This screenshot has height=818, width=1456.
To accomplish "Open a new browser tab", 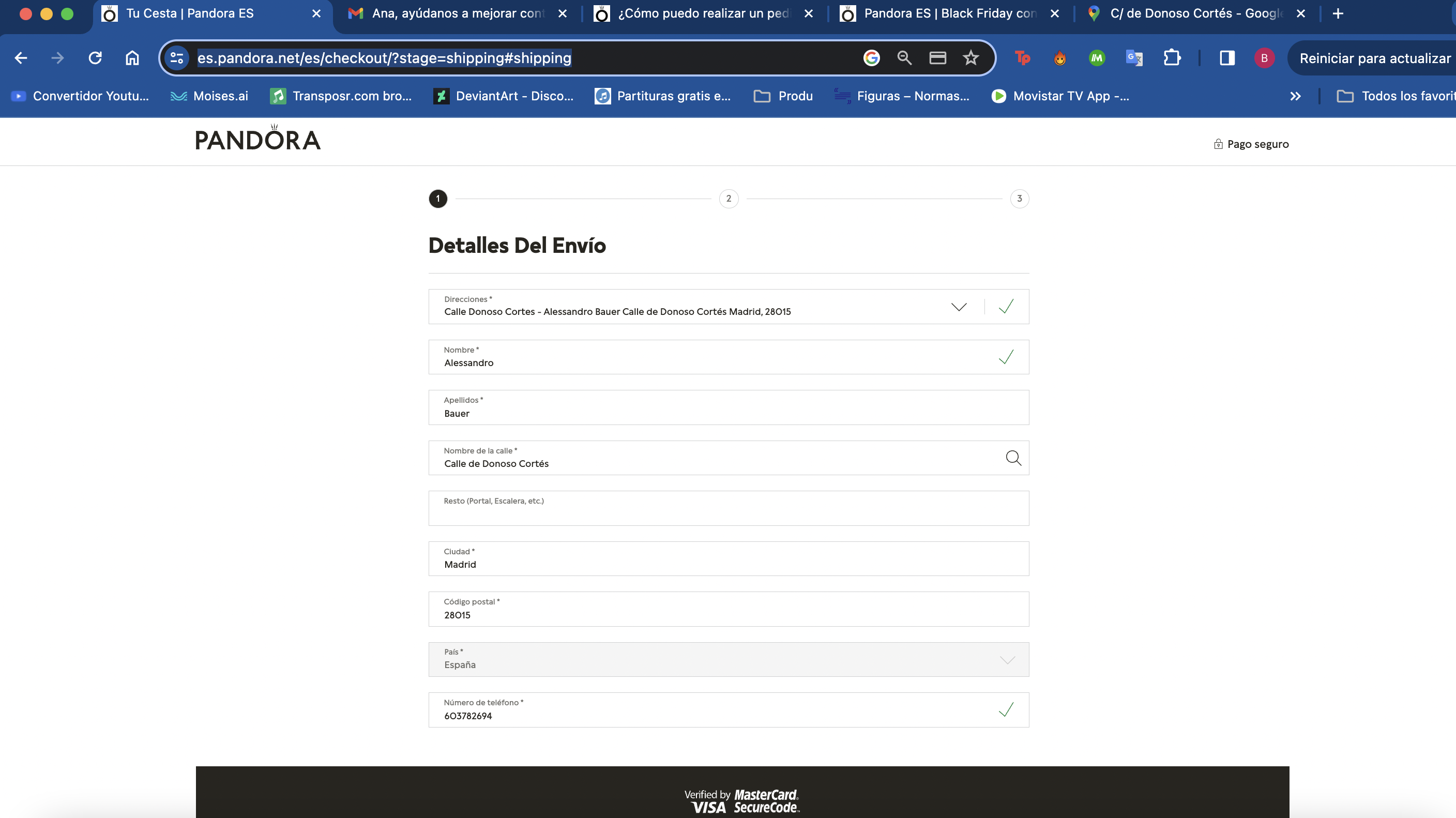I will (1338, 13).
